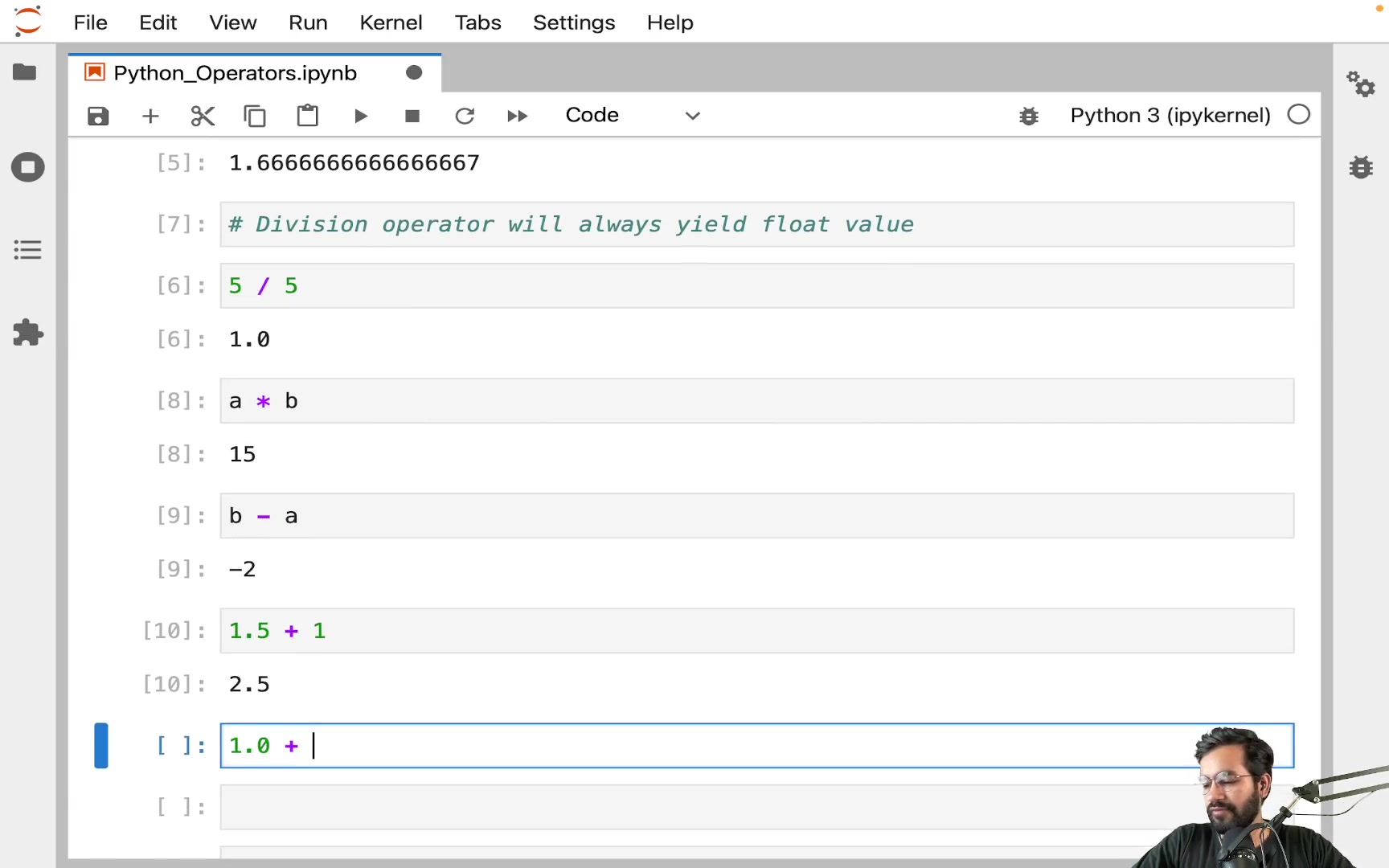
Task: Close the Python_Operators.ipynb tab via dot
Action: (x=414, y=73)
